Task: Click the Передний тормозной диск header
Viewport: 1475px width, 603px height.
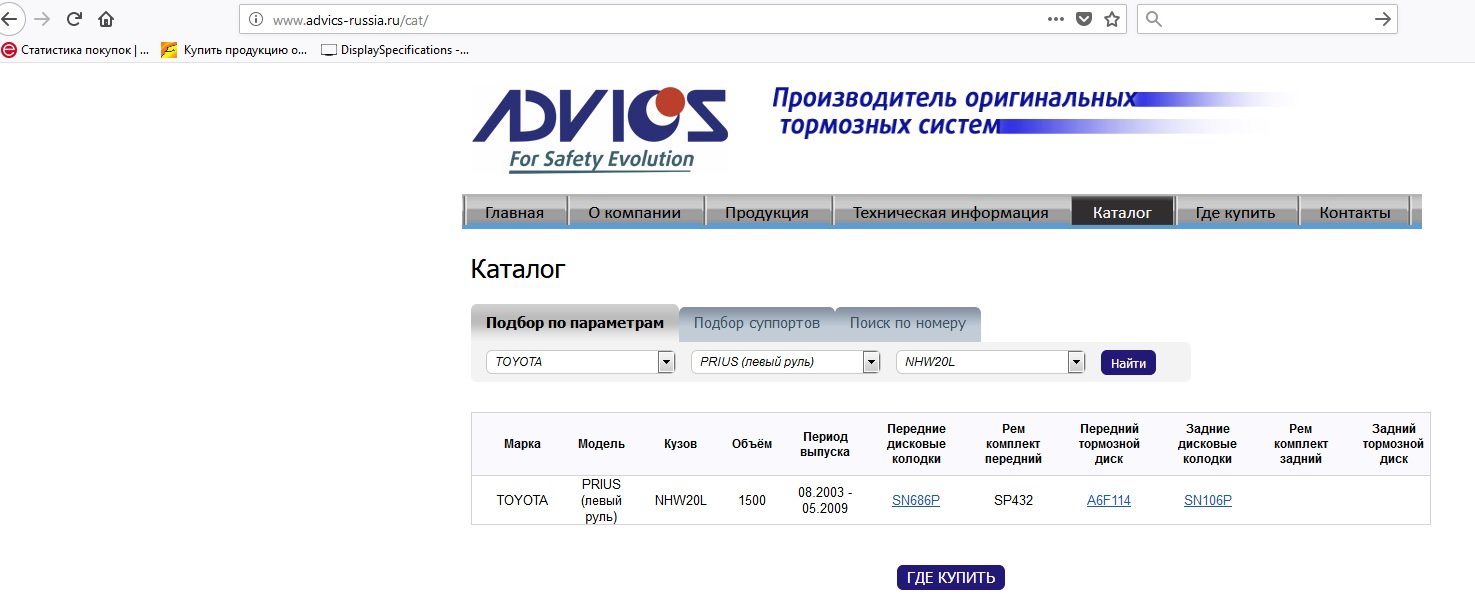Action: coord(1109,444)
